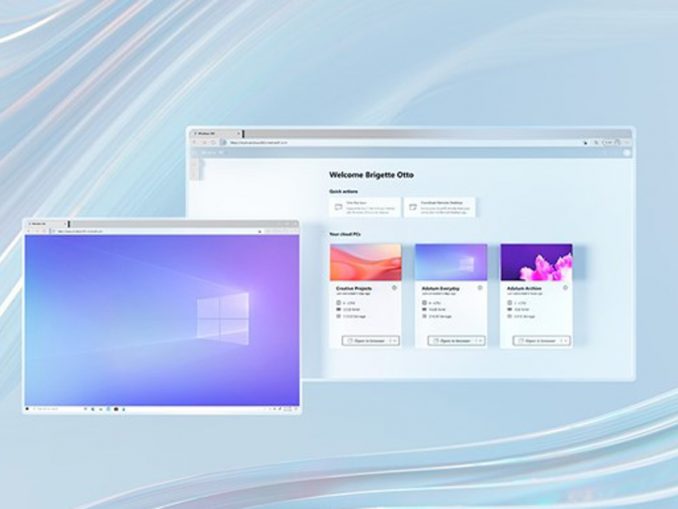Open settings gear on Creative Projects card
The height and width of the screenshot is (509, 678).
[394, 288]
